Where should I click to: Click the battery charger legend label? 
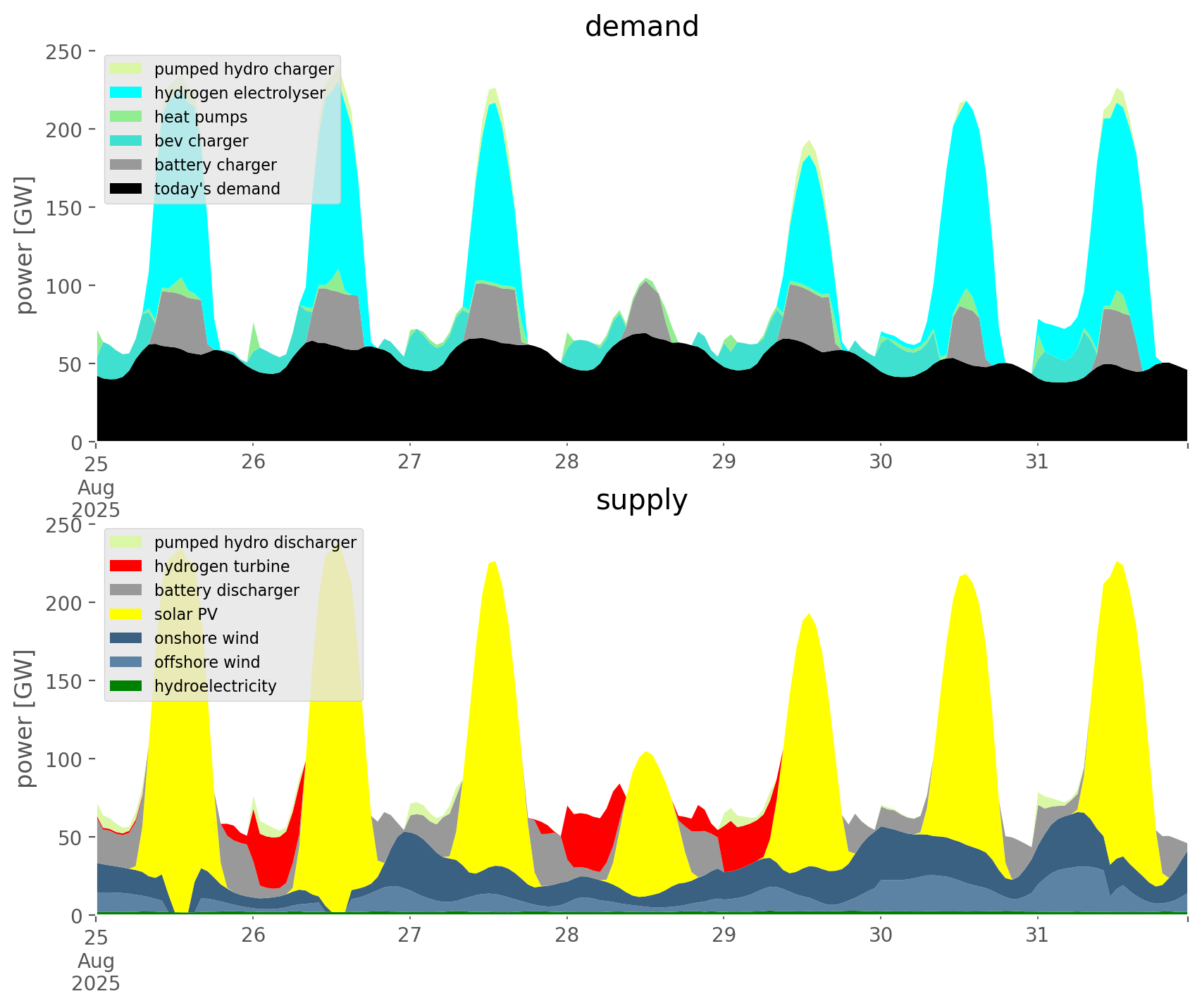click(215, 165)
